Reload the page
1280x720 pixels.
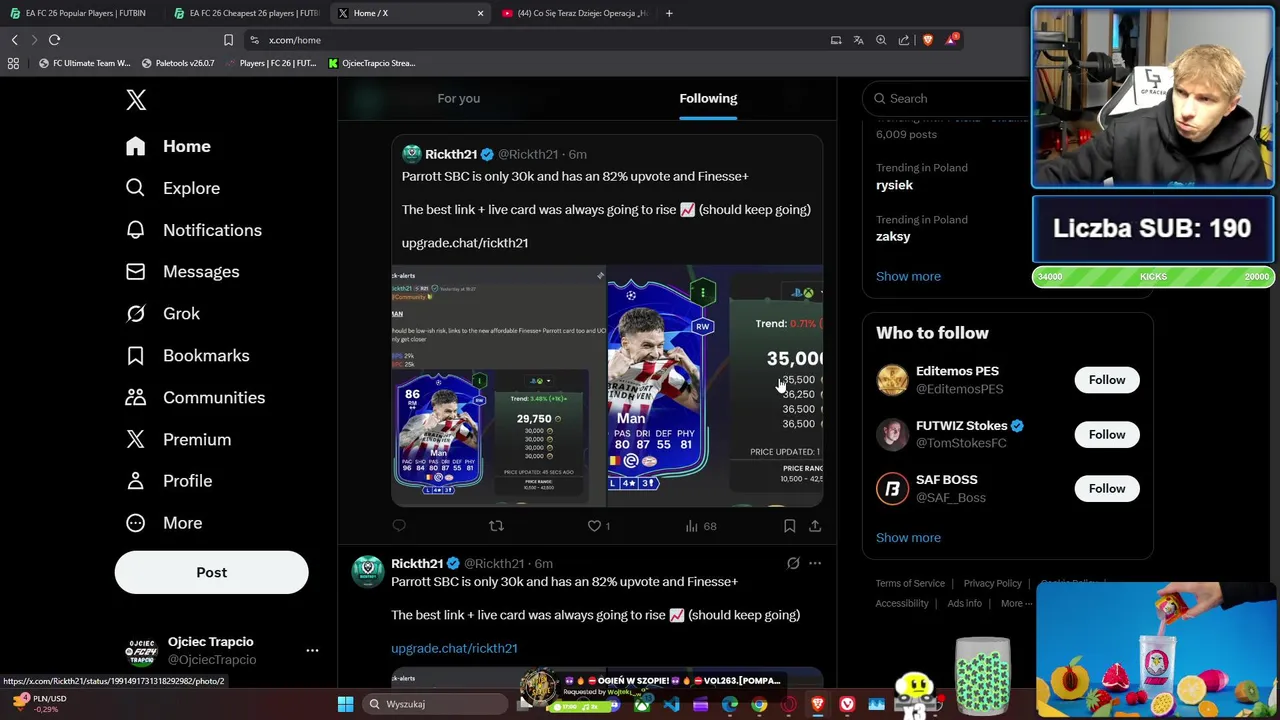pyautogui.click(x=54, y=40)
